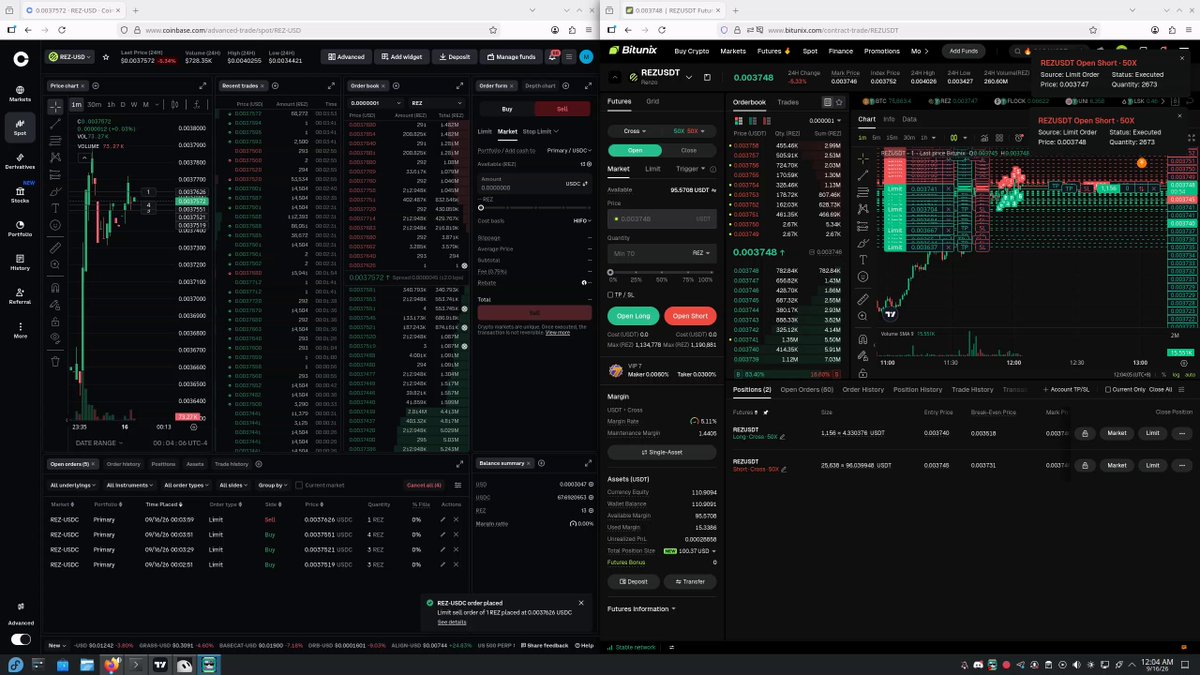Screen dimensions: 1200x675
Task: Open See details link in order placed toast
Action: coord(452,622)
